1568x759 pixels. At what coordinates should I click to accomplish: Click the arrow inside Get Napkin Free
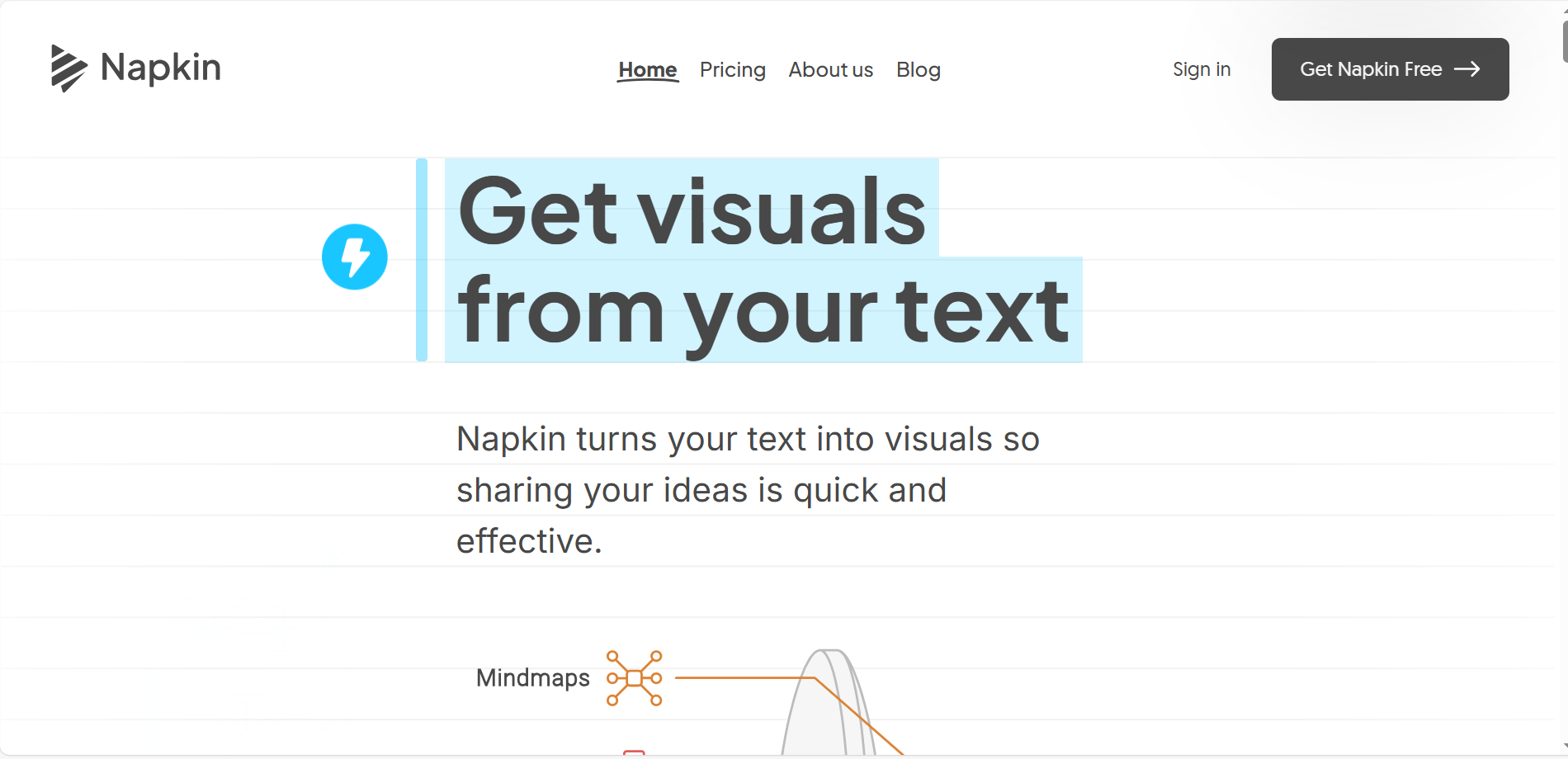click(x=1466, y=69)
